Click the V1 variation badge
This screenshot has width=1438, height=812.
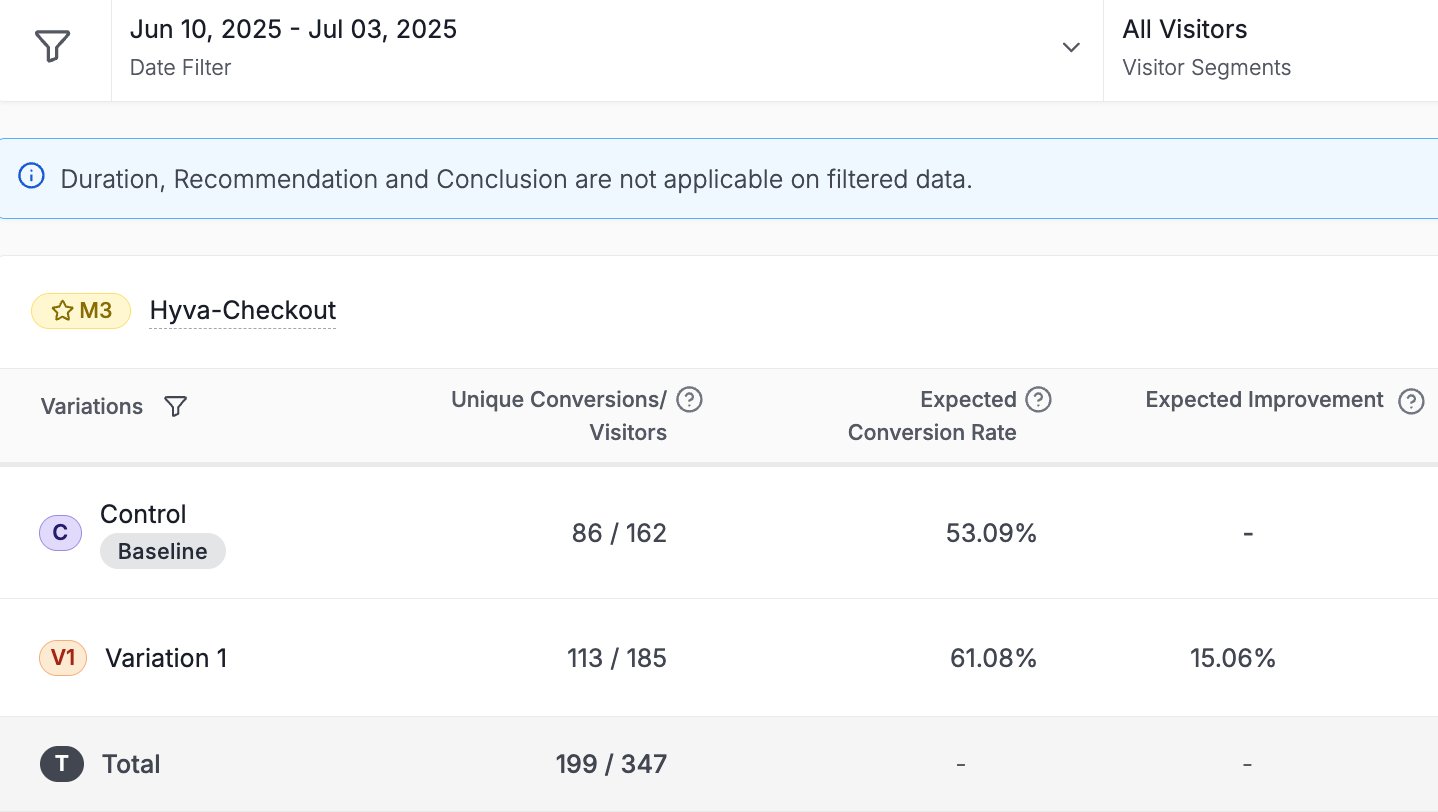63,658
